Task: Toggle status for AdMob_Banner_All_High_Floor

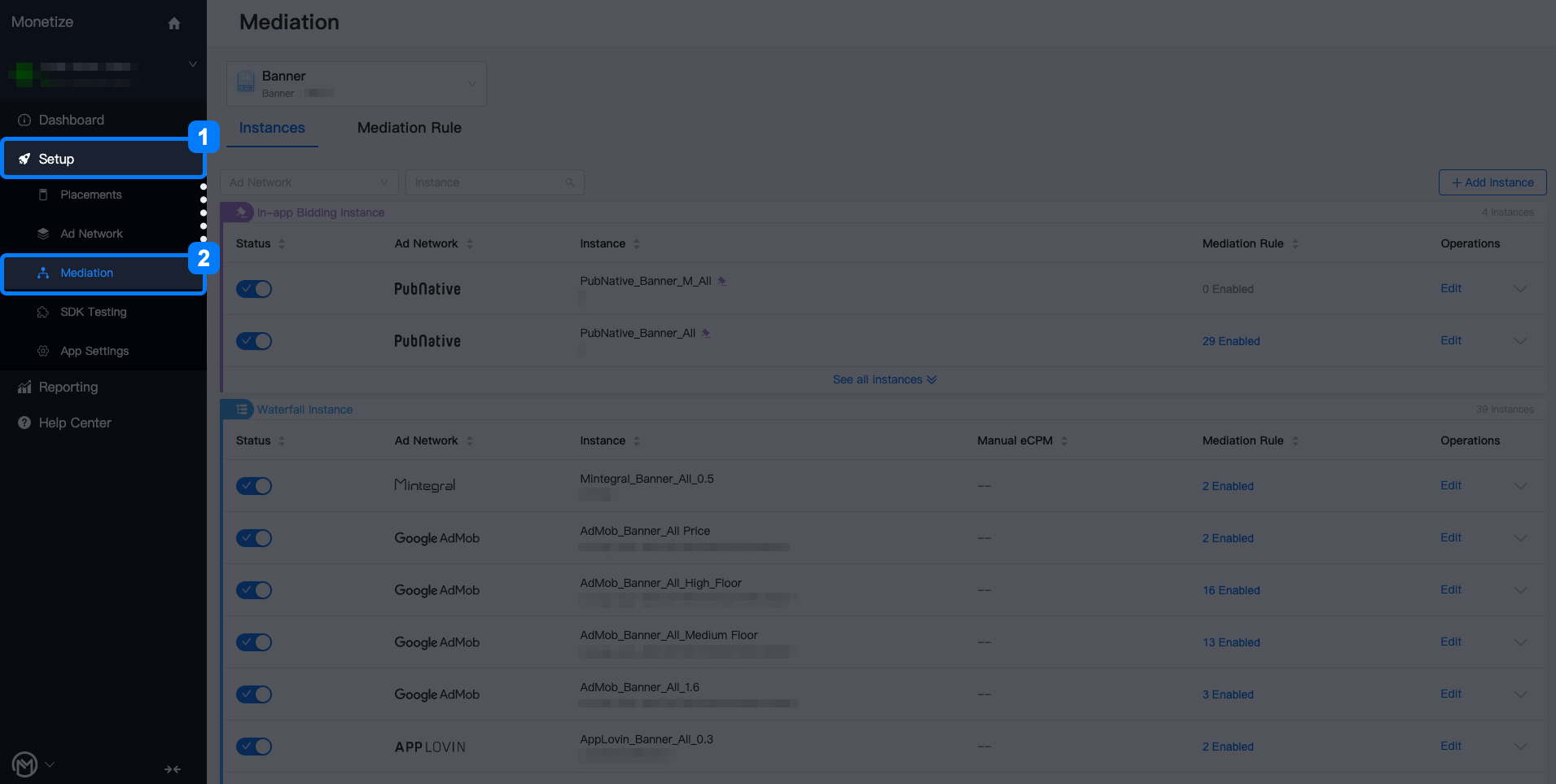Action: point(254,590)
